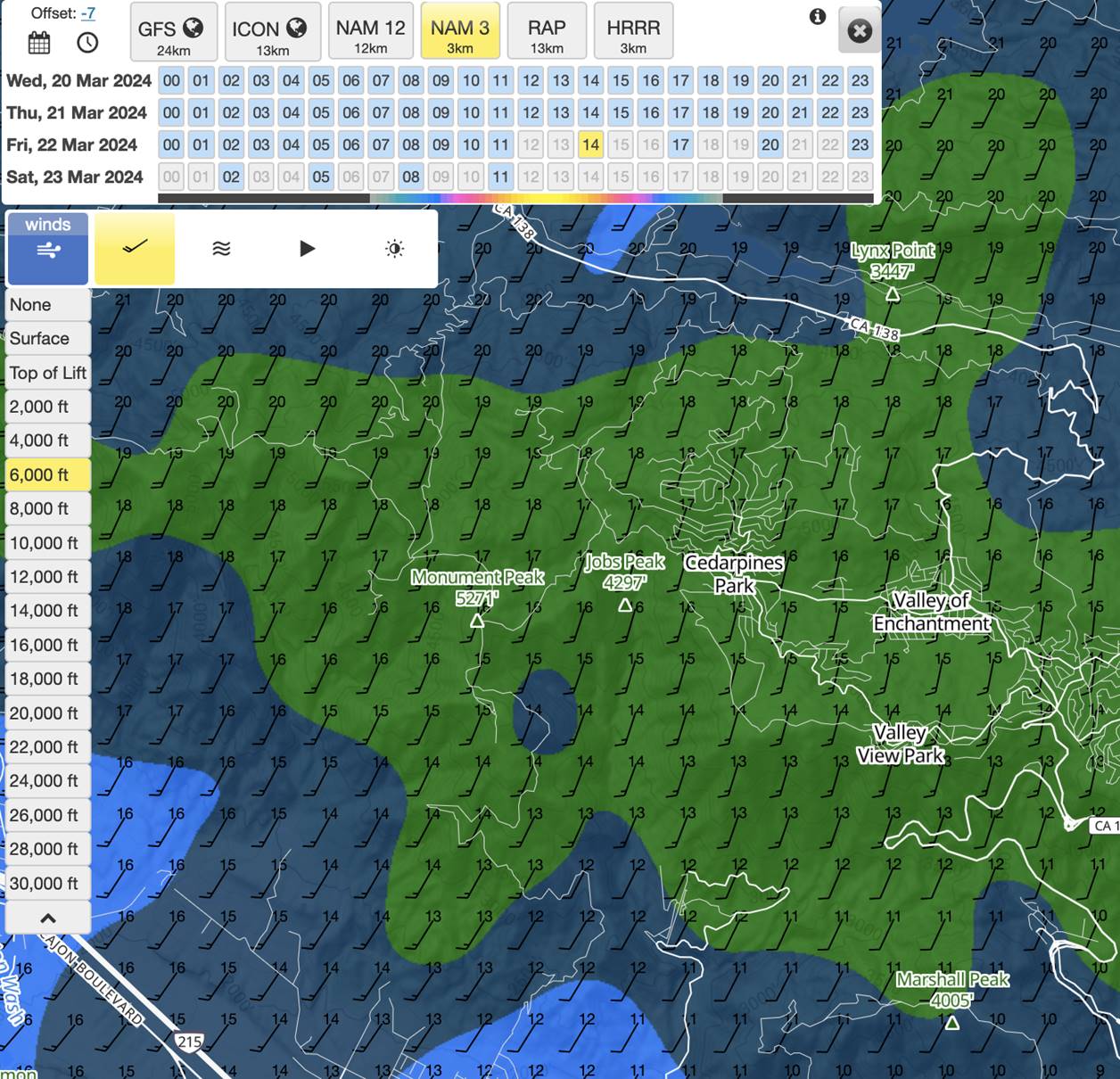Select the Top of Lift level
This screenshot has width=1120, height=1079.
tap(48, 373)
